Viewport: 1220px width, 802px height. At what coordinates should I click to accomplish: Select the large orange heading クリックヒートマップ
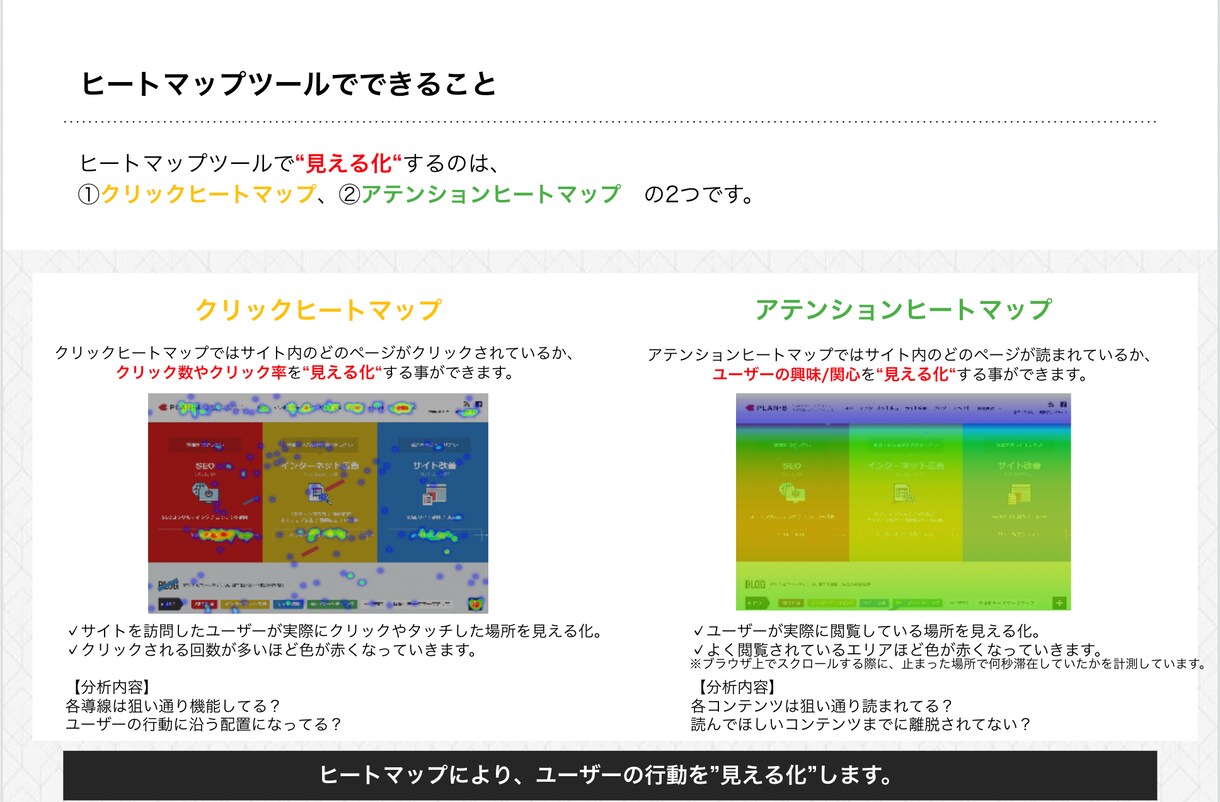318,309
